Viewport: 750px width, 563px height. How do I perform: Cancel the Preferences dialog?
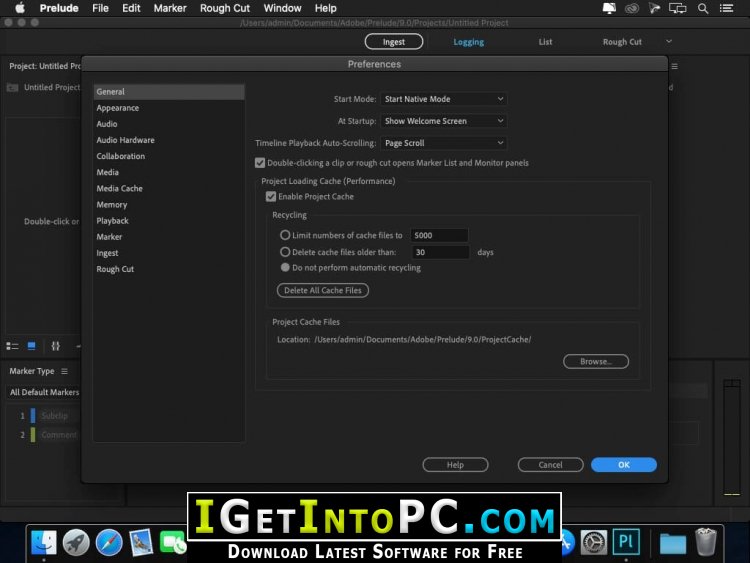tap(551, 465)
